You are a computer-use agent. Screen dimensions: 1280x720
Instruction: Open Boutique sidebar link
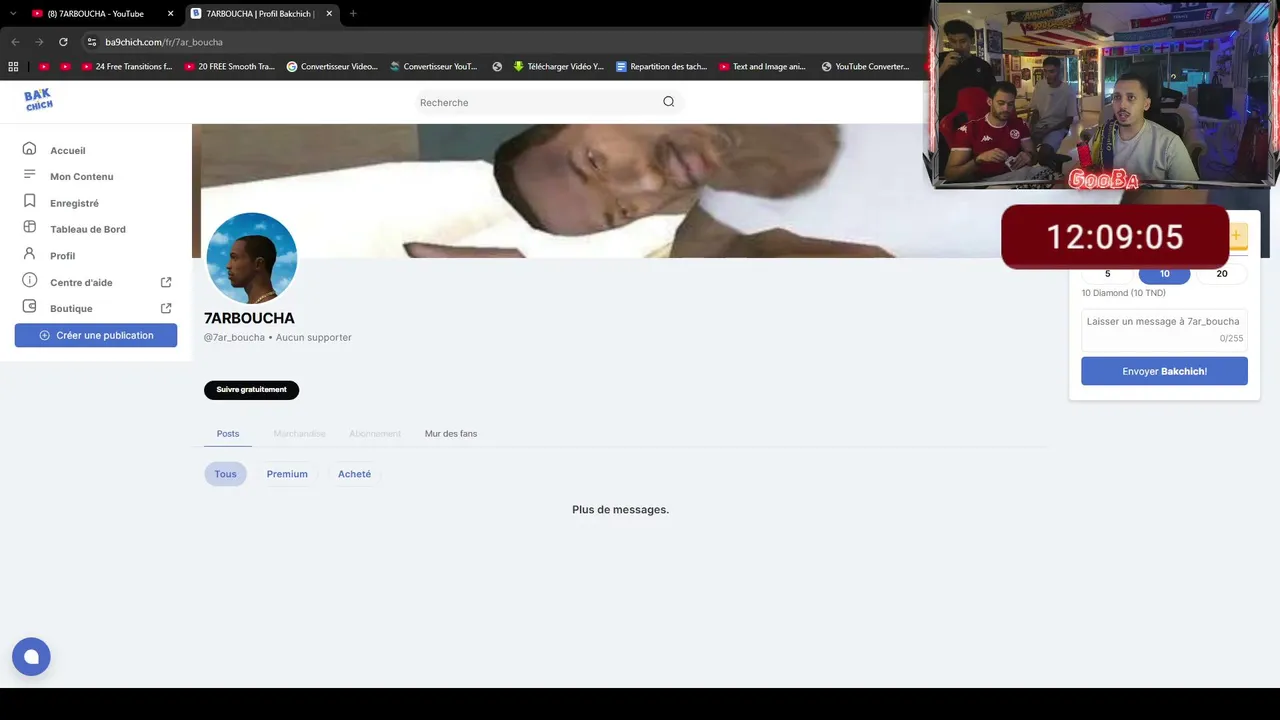coord(71,308)
